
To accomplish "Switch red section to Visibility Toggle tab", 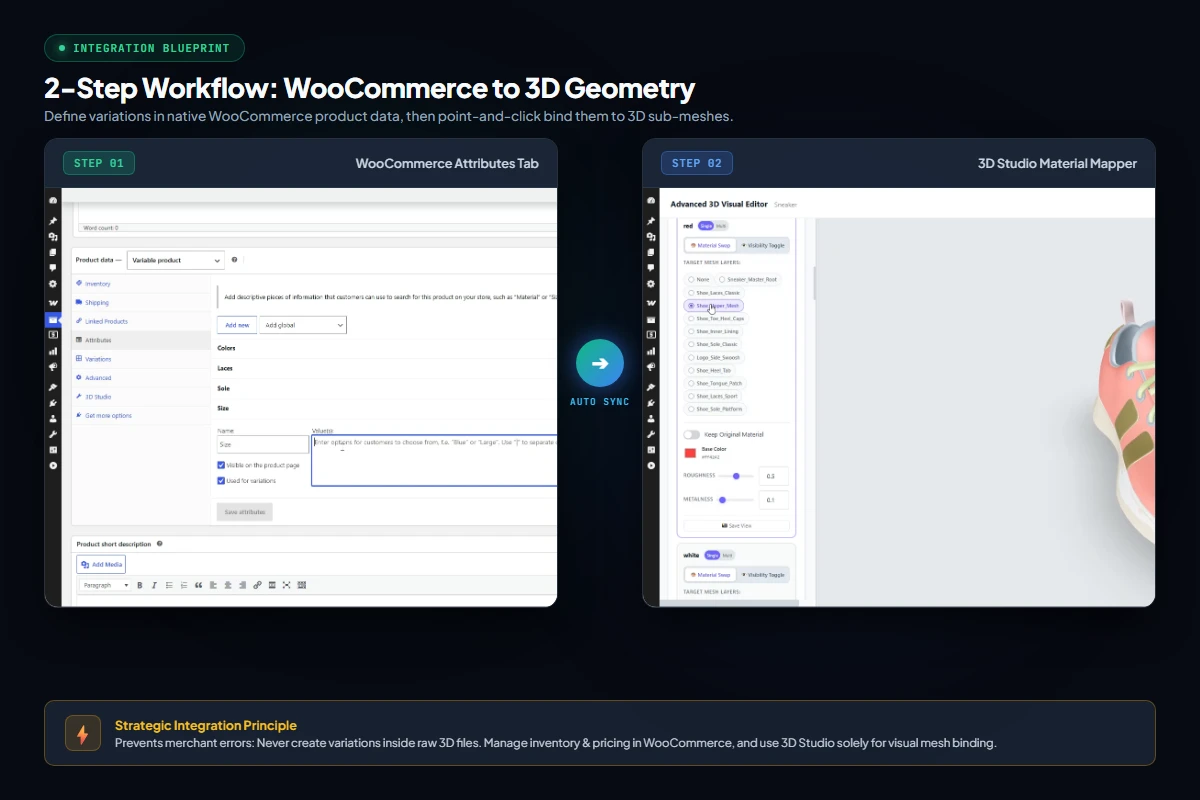I will pyautogui.click(x=764, y=245).
